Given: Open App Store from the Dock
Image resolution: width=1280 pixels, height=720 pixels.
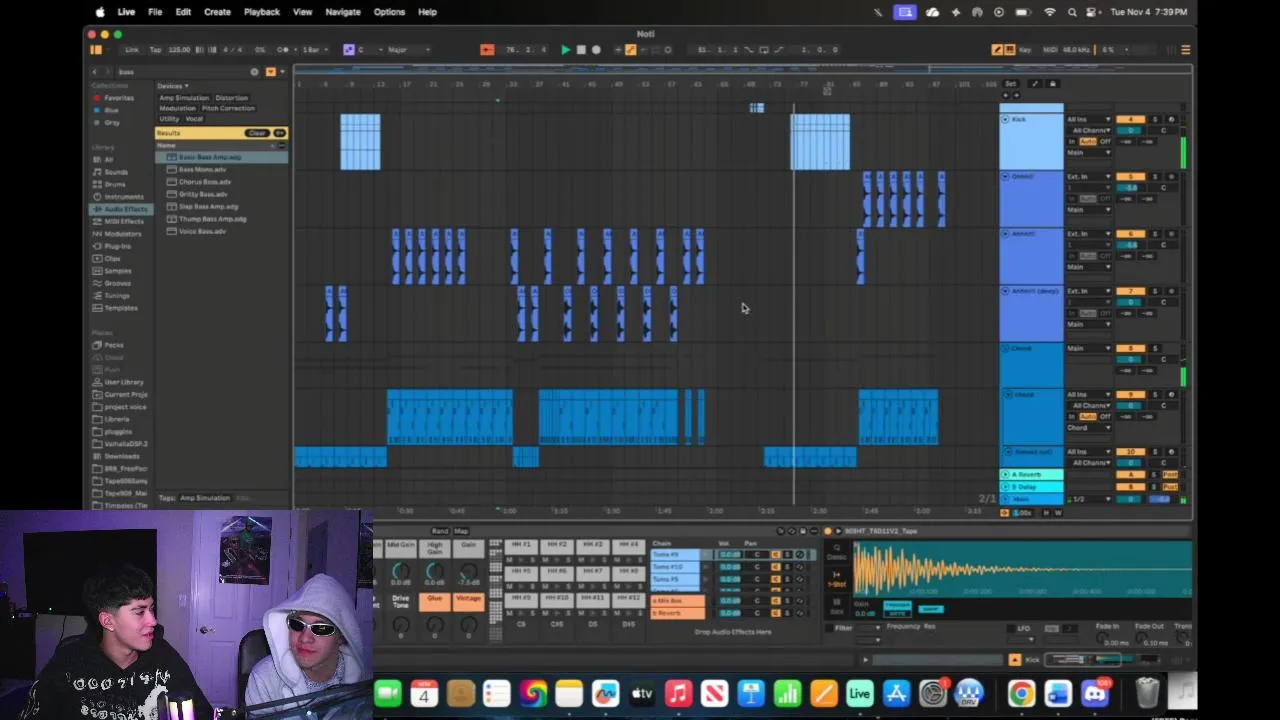Looking at the screenshot, I should click(896, 693).
